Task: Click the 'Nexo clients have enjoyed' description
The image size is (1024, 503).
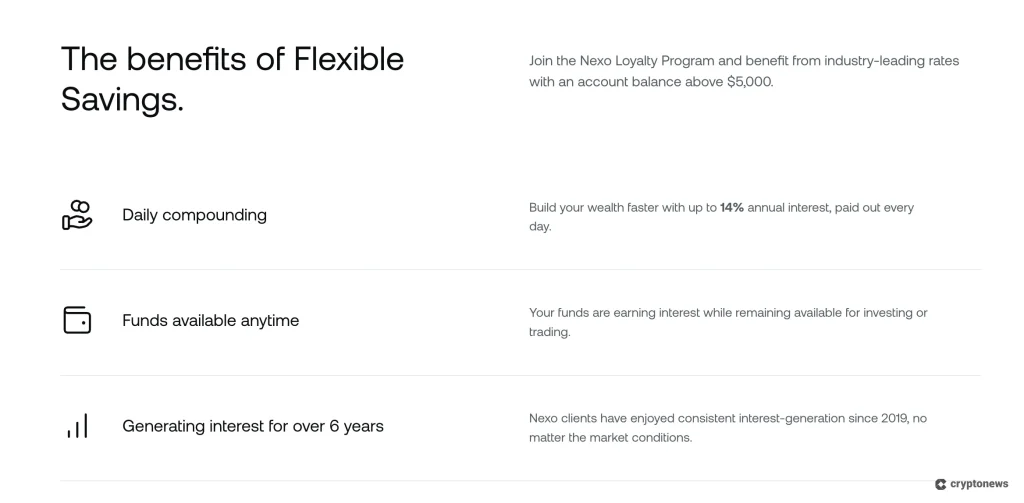Action: coord(727,428)
